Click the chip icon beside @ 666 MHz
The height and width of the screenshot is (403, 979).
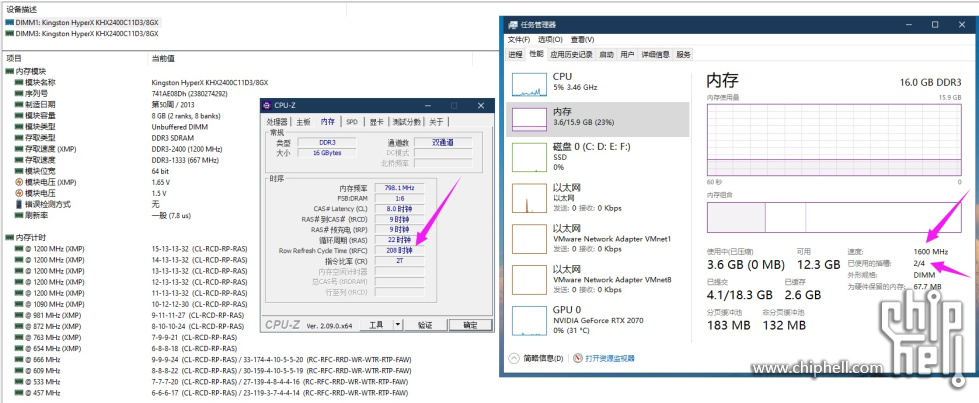(x=19, y=359)
